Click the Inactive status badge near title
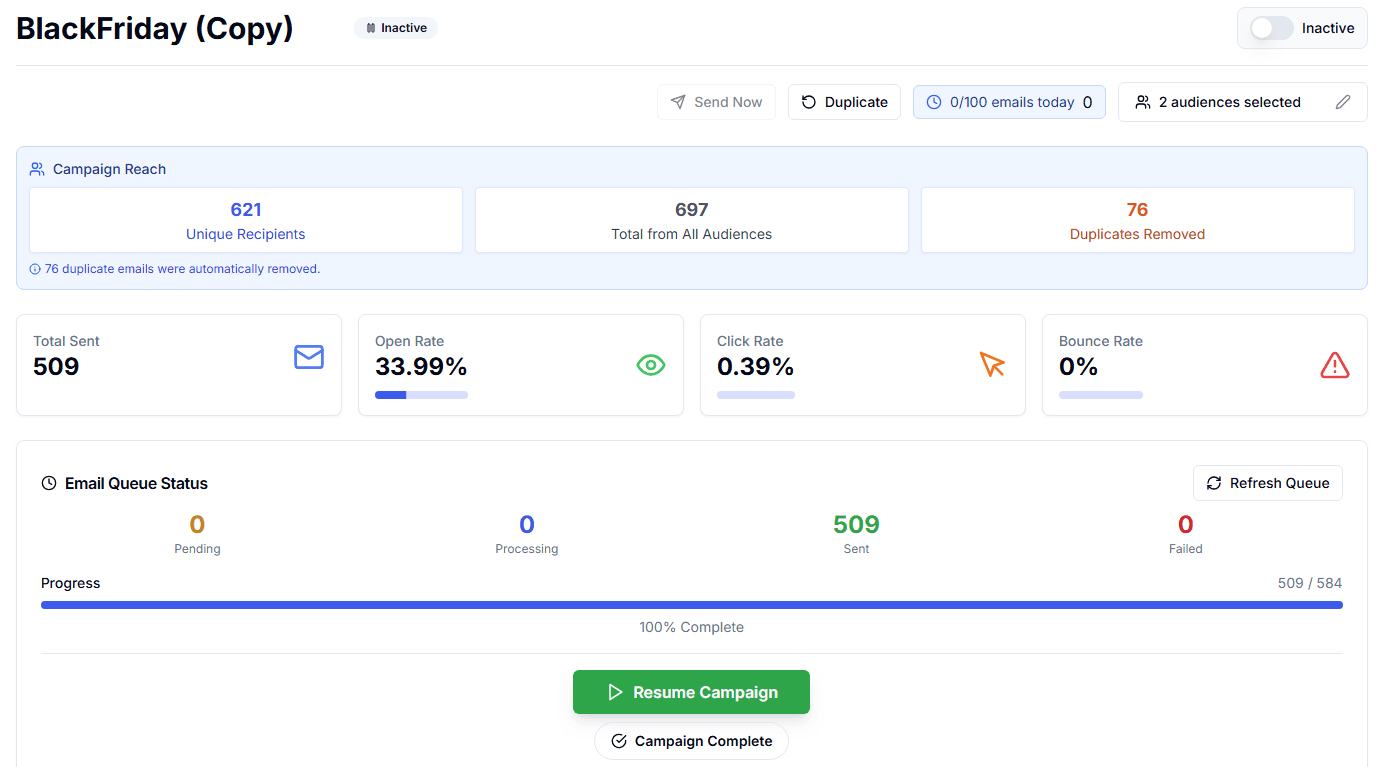The image size is (1380, 767). tap(396, 28)
